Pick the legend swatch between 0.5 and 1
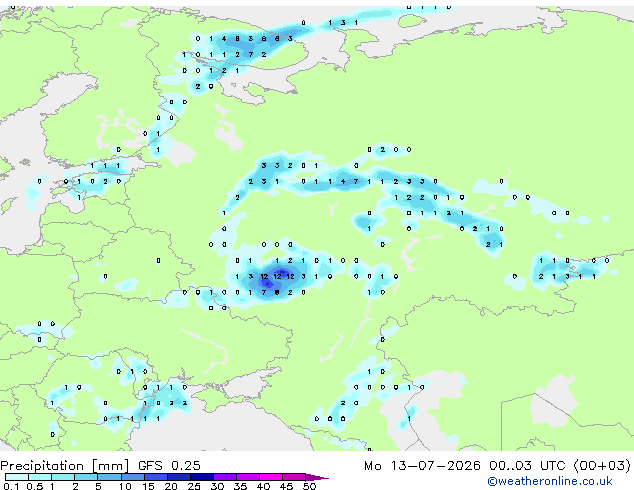634x490 pixels. click(40, 477)
